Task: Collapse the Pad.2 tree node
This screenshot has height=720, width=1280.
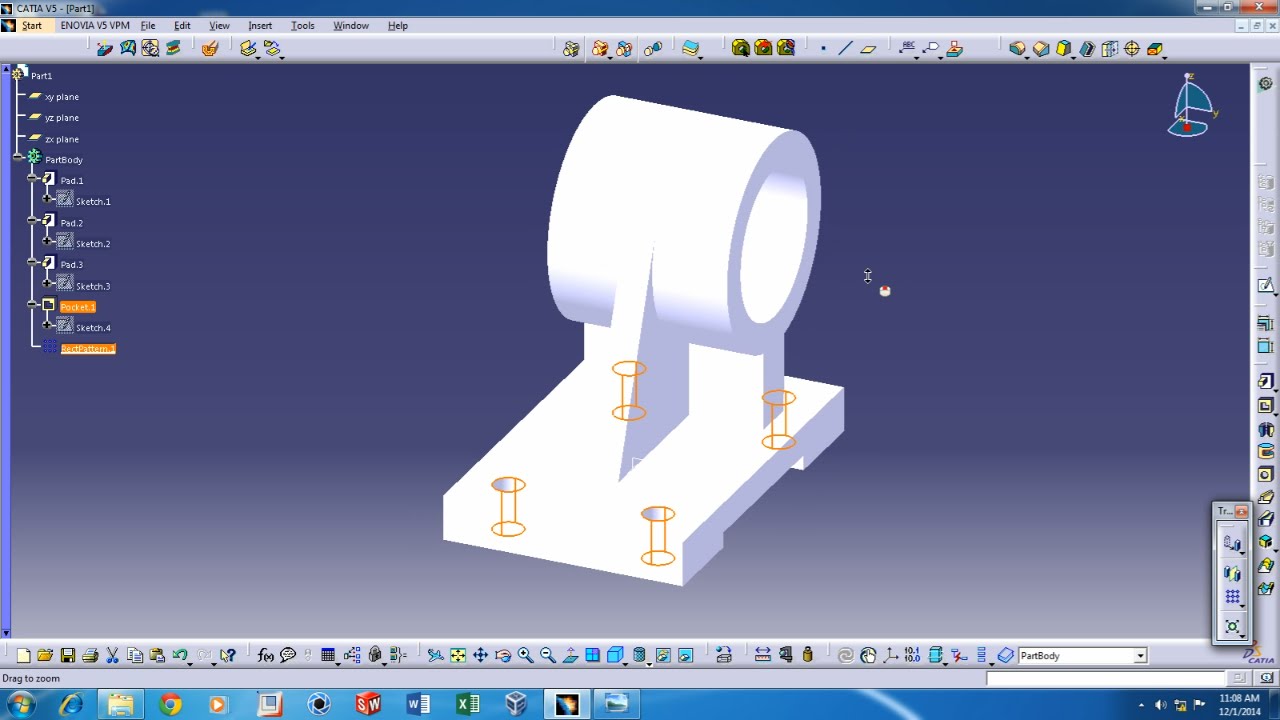Action: click(x=33, y=221)
